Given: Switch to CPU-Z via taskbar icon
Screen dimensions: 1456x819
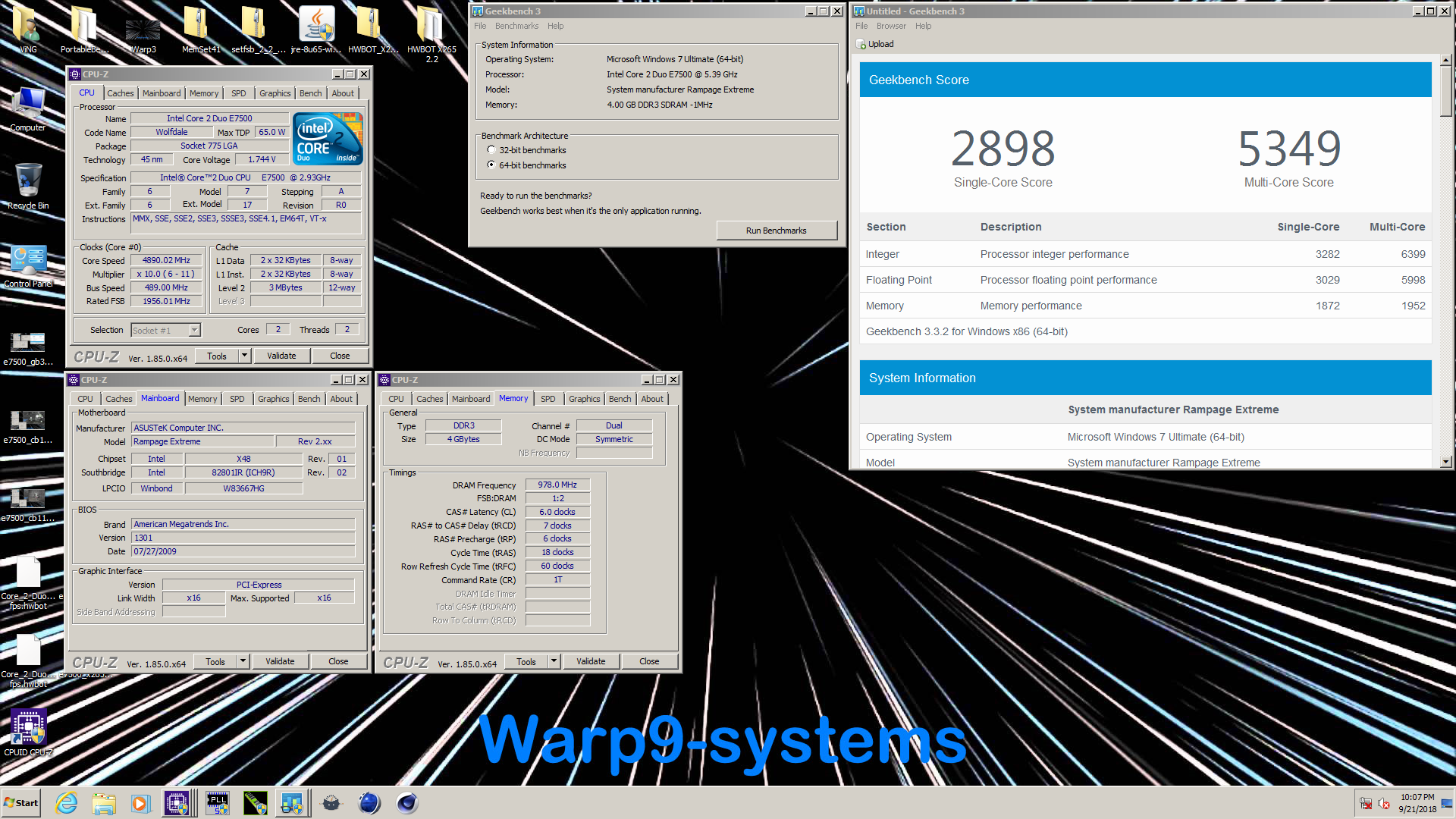Looking at the screenshot, I should pos(177,803).
